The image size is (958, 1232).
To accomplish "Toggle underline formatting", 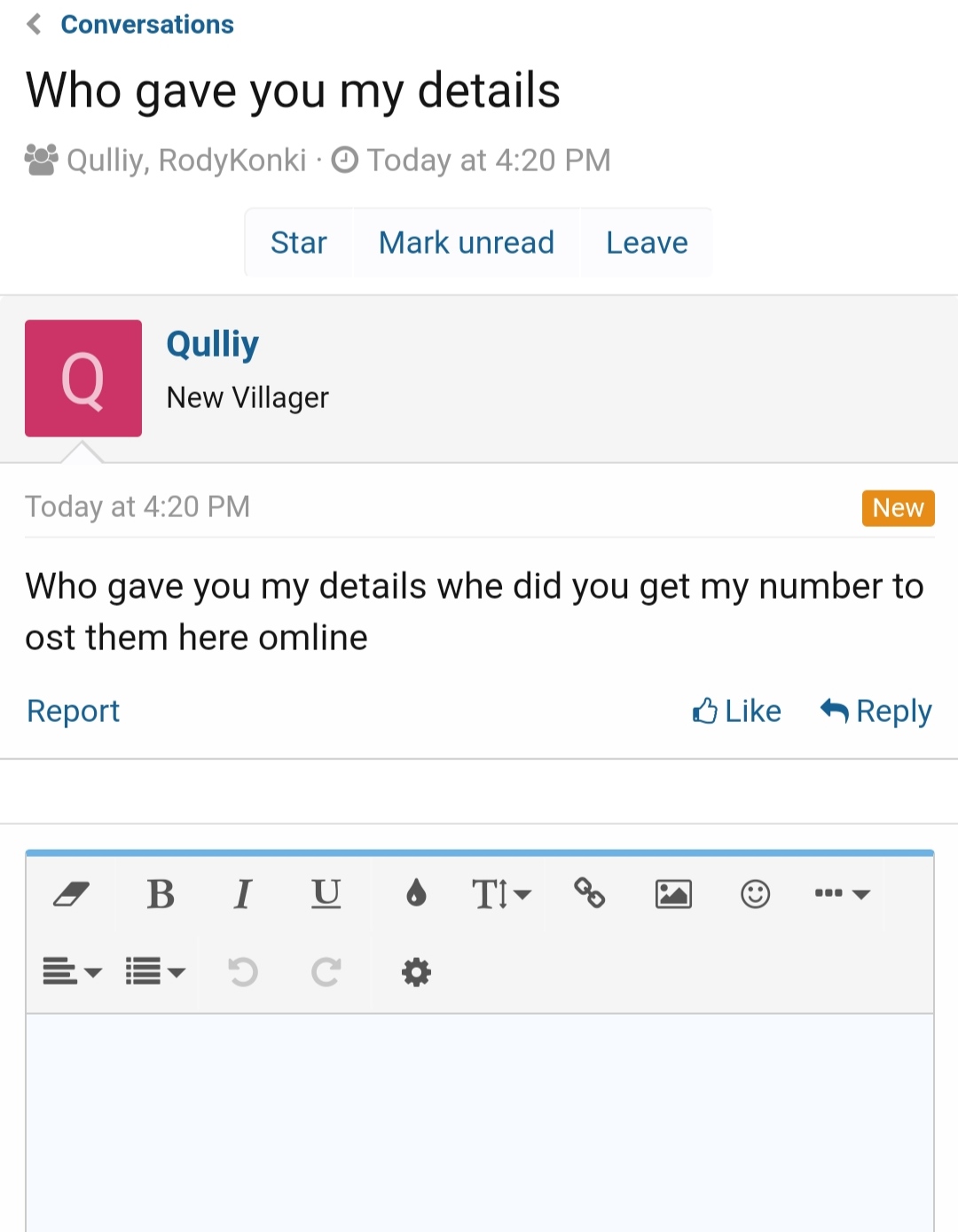I will point(326,894).
